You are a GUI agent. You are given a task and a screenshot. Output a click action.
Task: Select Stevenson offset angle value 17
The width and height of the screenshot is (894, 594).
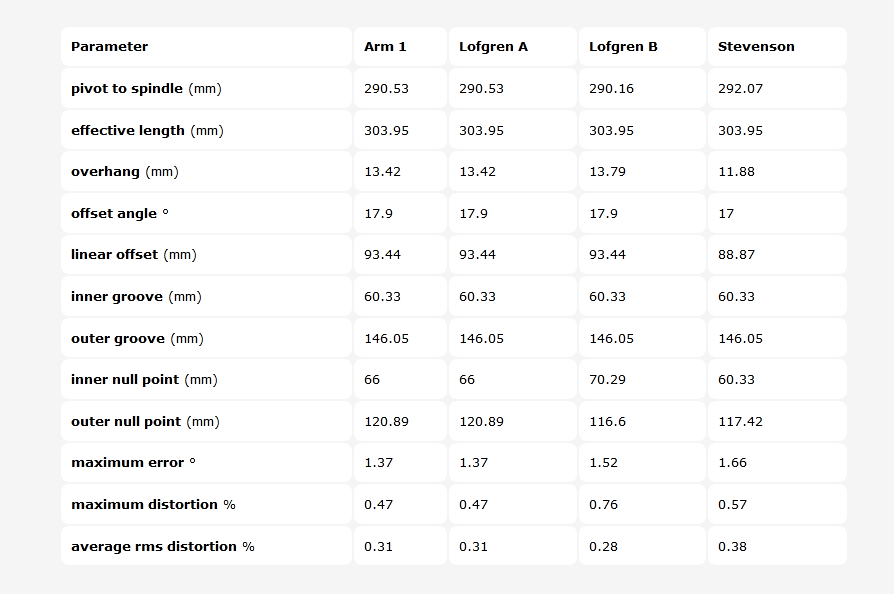[x=726, y=214]
